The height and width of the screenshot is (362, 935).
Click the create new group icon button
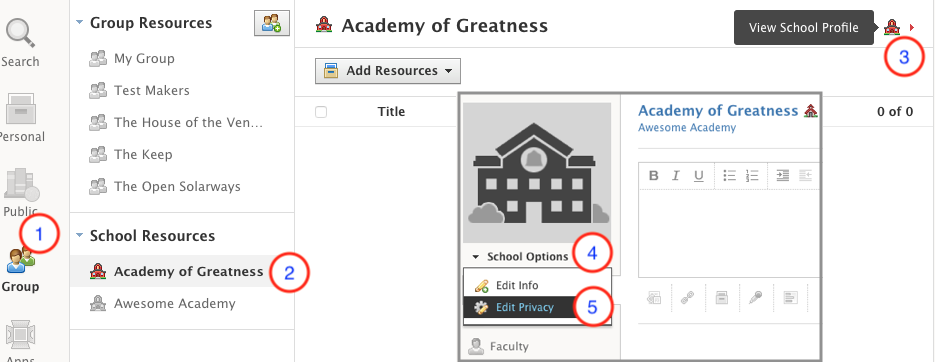pyautogui.click(x=271, y=23)
